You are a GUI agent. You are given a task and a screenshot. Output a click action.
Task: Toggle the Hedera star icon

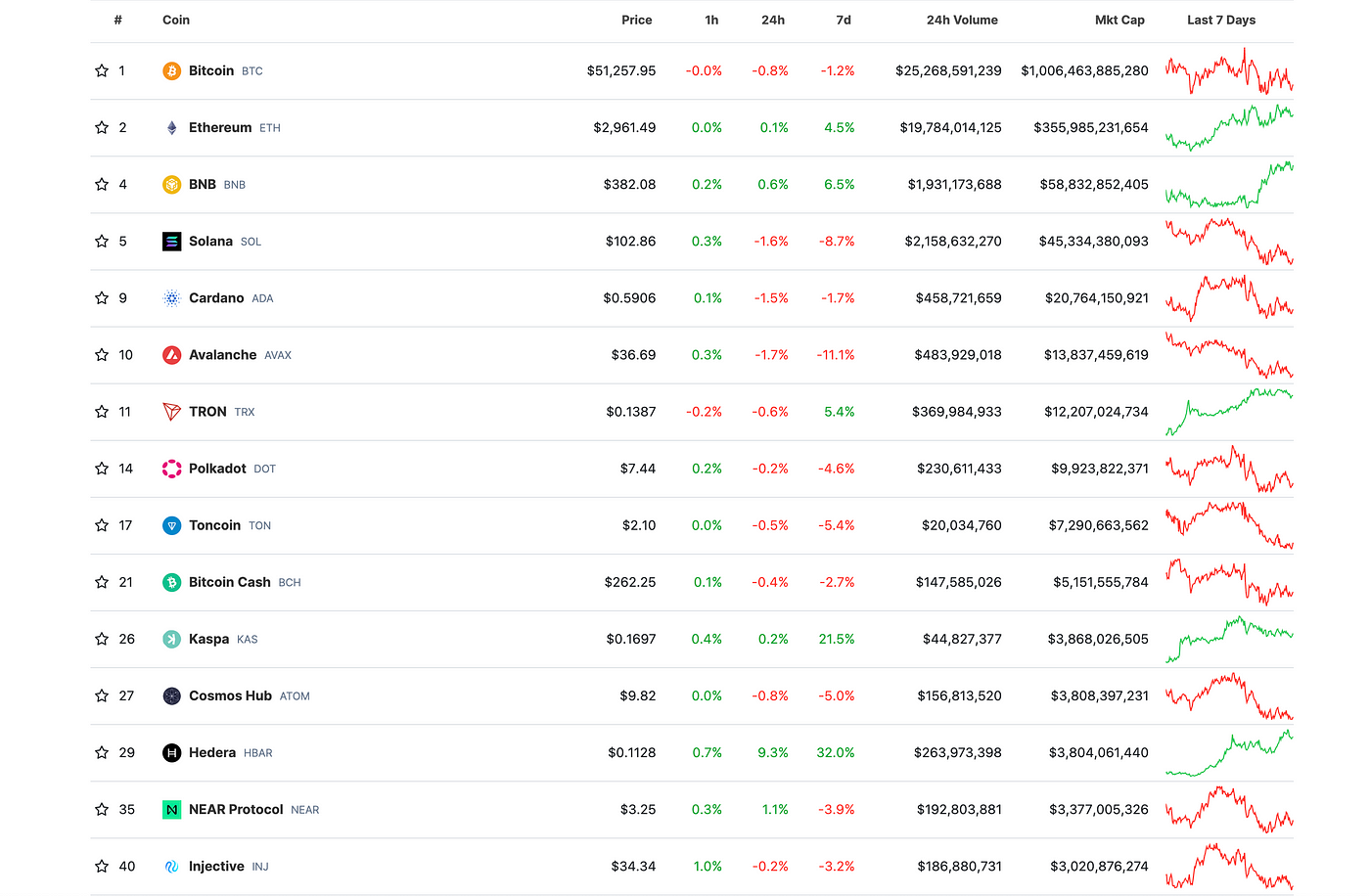pos(102,751)
